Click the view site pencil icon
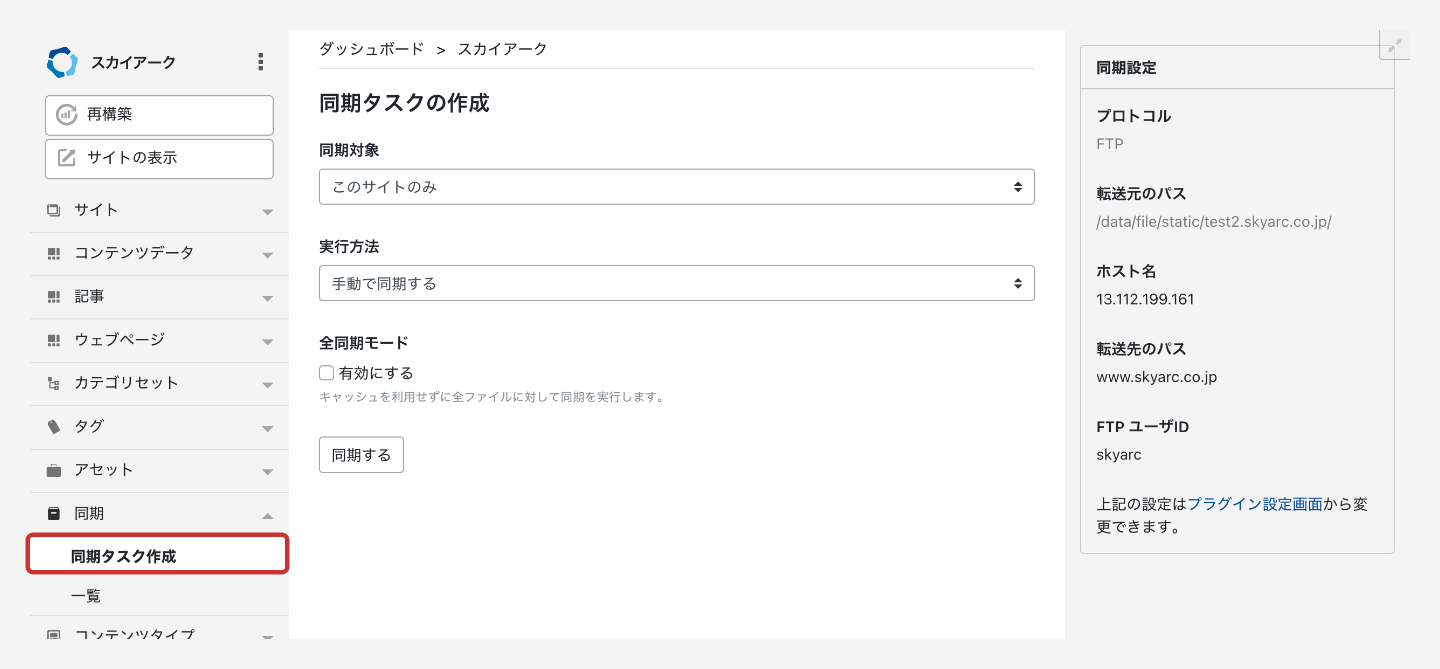 click(66, 158)
